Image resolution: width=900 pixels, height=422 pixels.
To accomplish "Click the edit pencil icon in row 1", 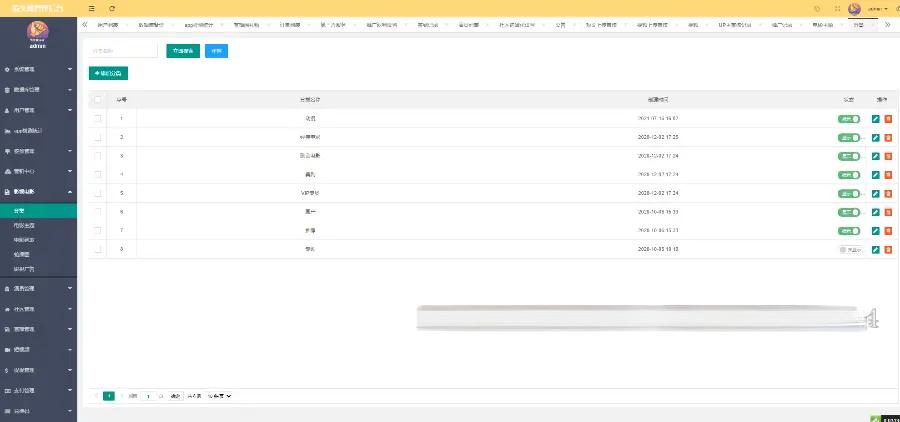I will tap(875, 119).
